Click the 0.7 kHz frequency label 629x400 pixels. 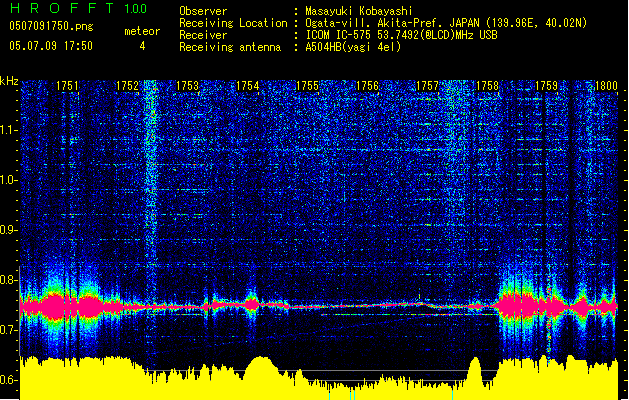[x=9, y=330]
